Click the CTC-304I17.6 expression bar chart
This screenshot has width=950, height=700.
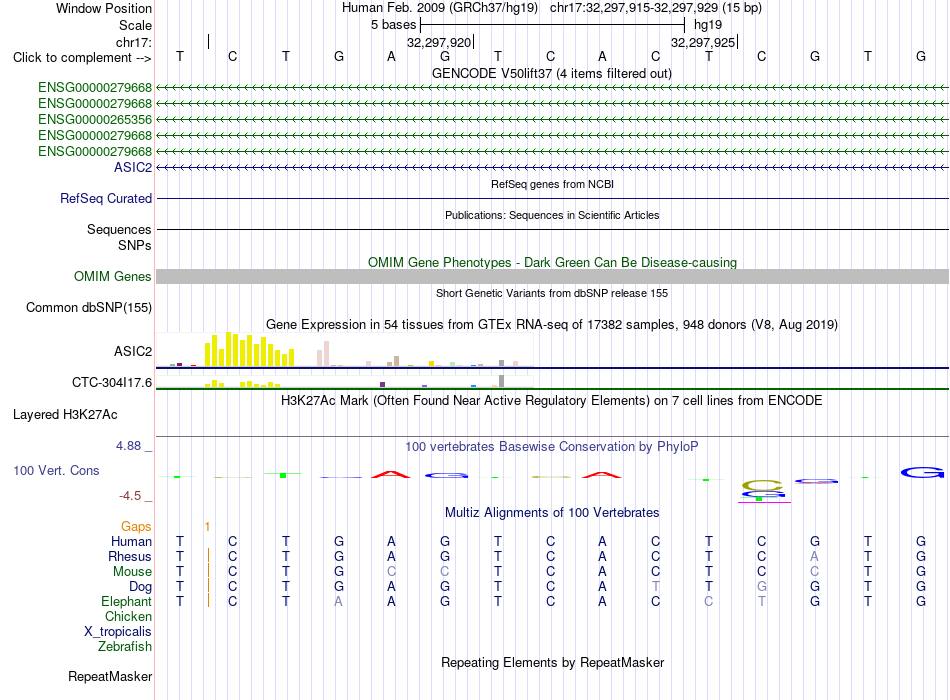tap(345, 381)
